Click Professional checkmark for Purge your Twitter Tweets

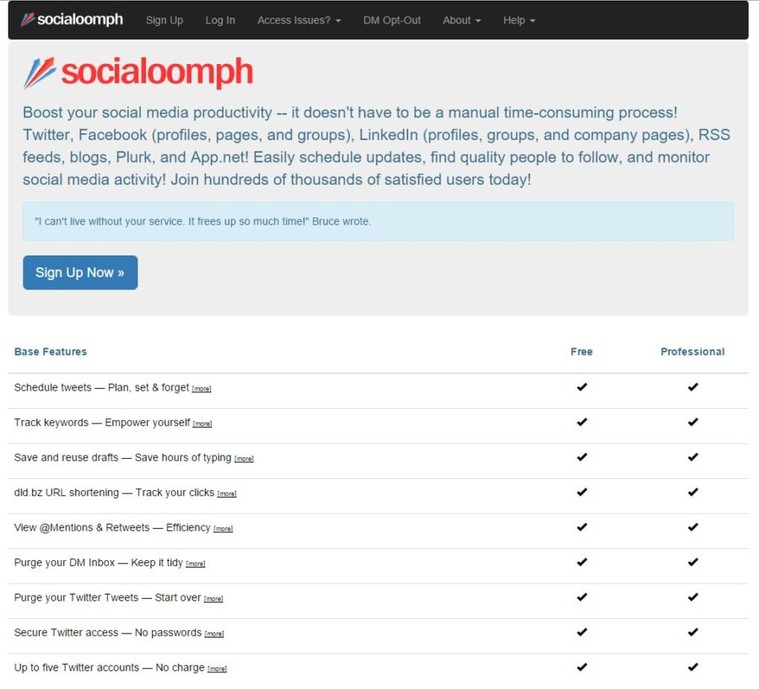pos(693,597)
